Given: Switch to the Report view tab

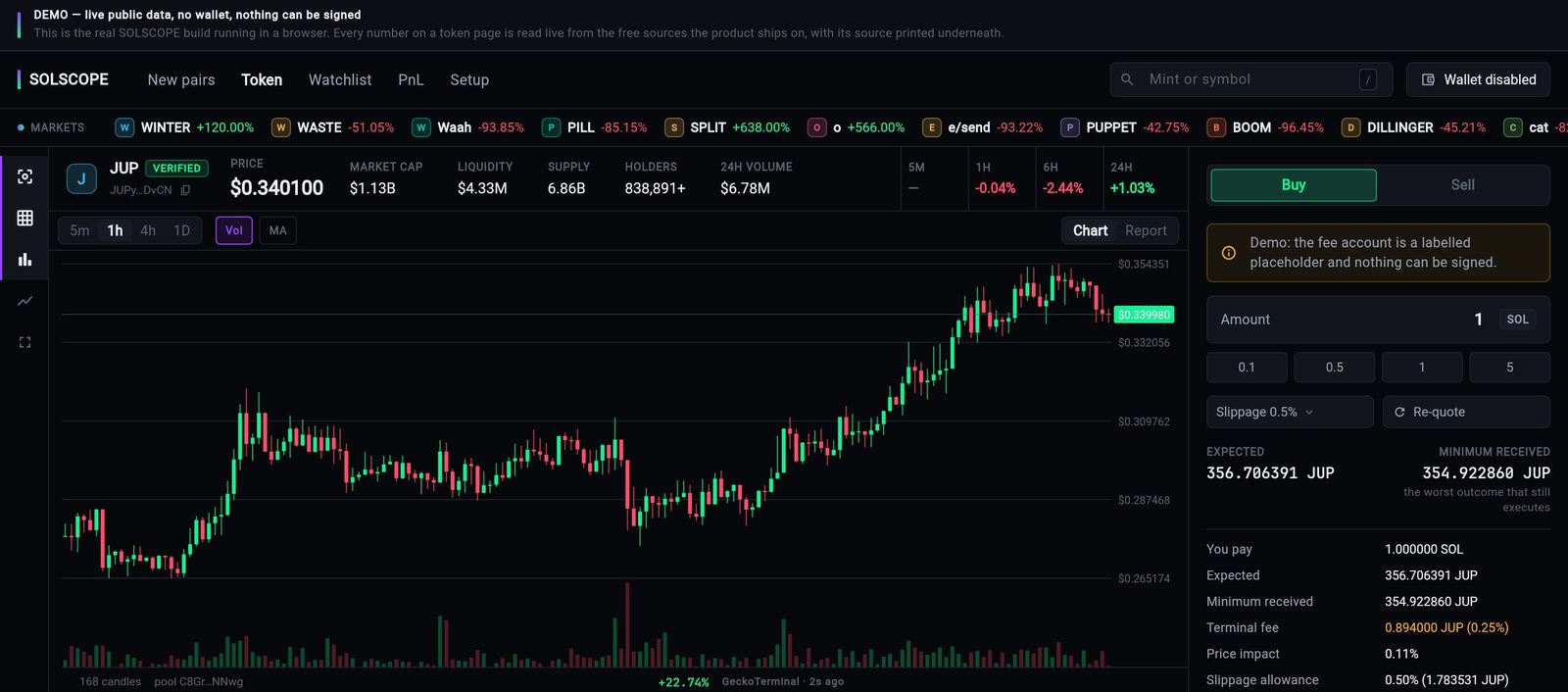Looking at the screenshot, I should click(1146, 230).
